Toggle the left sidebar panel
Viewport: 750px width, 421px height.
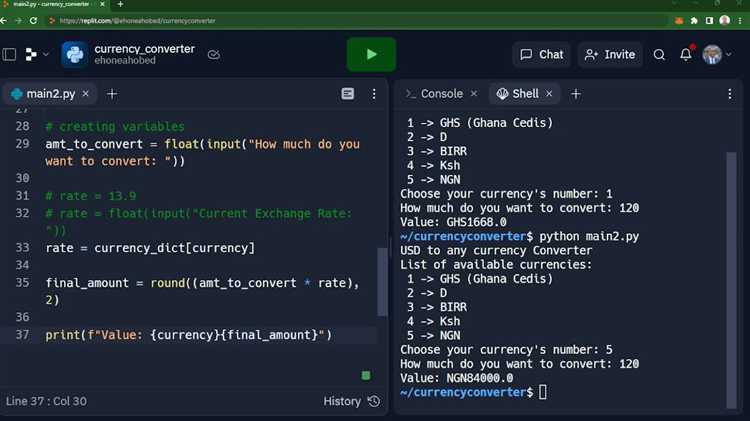click(10, 55)
